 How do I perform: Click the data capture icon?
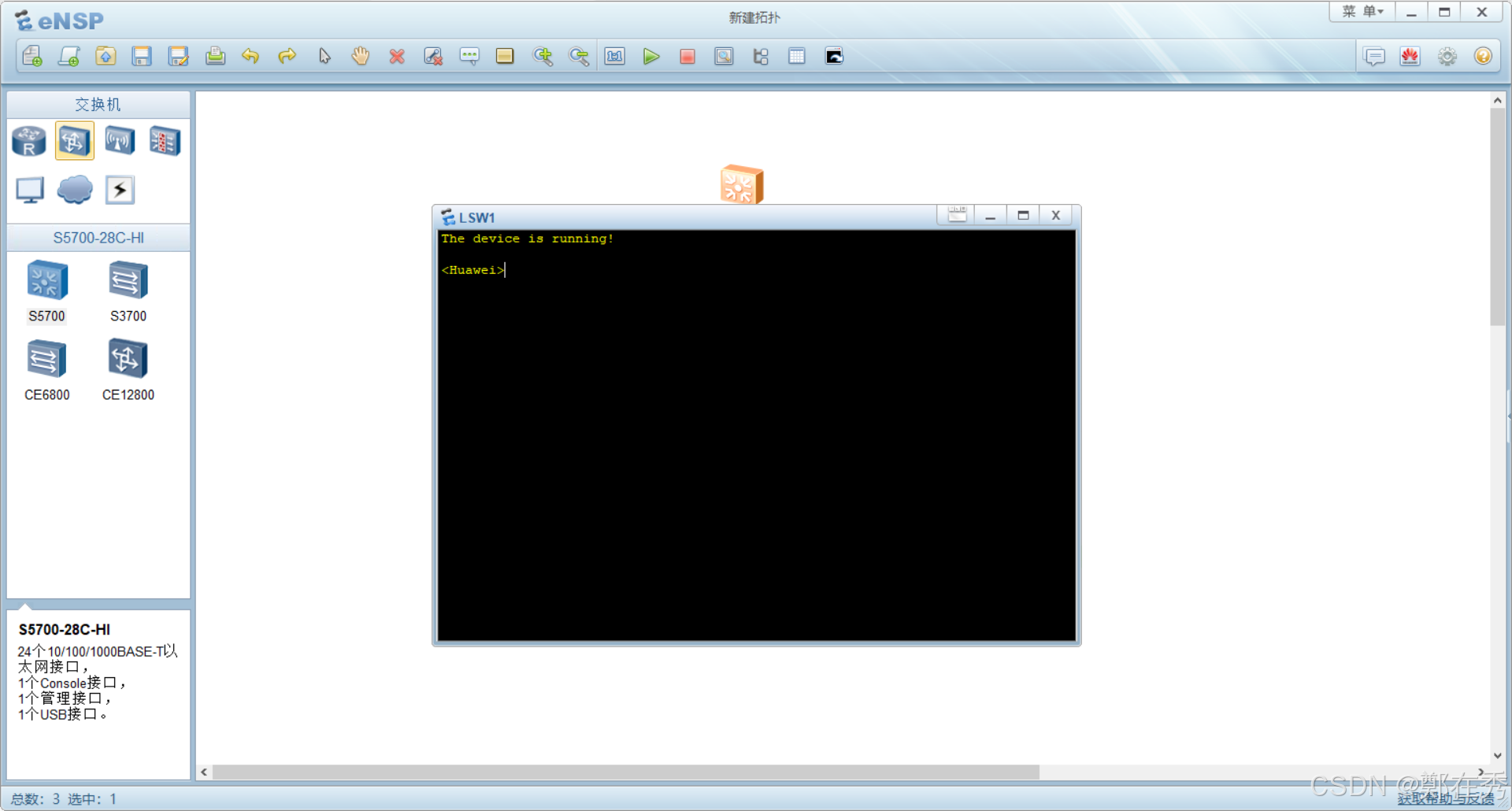pos(724,56)
